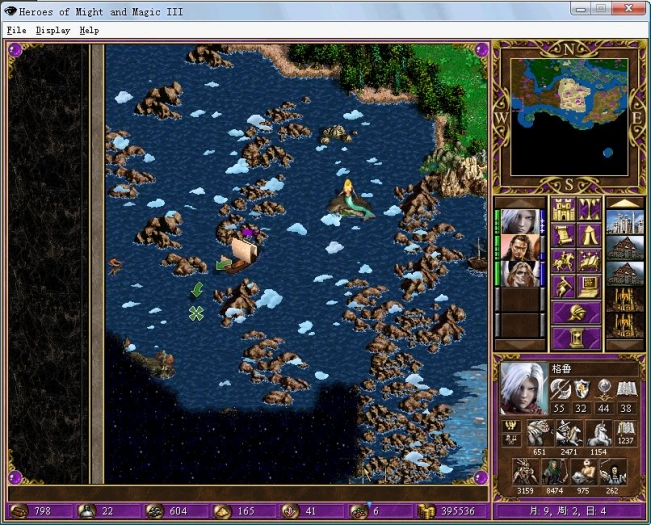Click the green path arrow below boat
The width and height of the screenshot is (651, 525).
197,289
